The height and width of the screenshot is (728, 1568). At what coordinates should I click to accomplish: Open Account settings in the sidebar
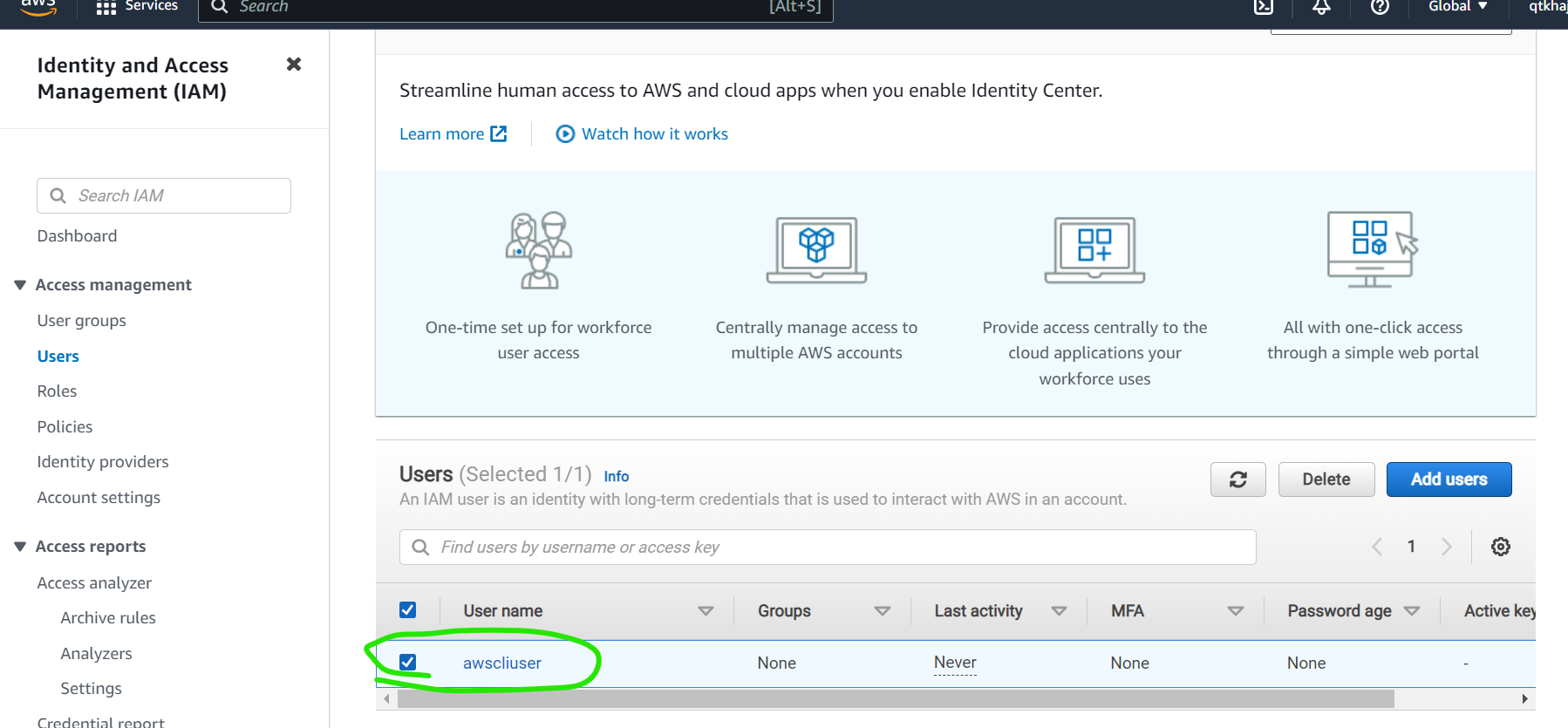coord(99,498)
